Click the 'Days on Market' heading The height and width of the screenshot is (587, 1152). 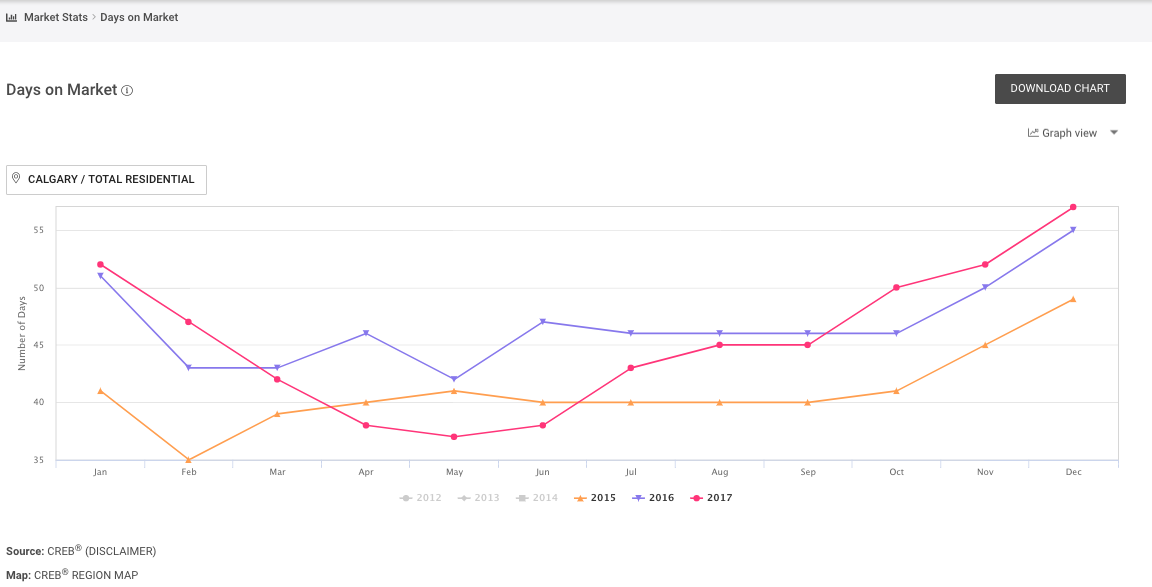(62, 90)
